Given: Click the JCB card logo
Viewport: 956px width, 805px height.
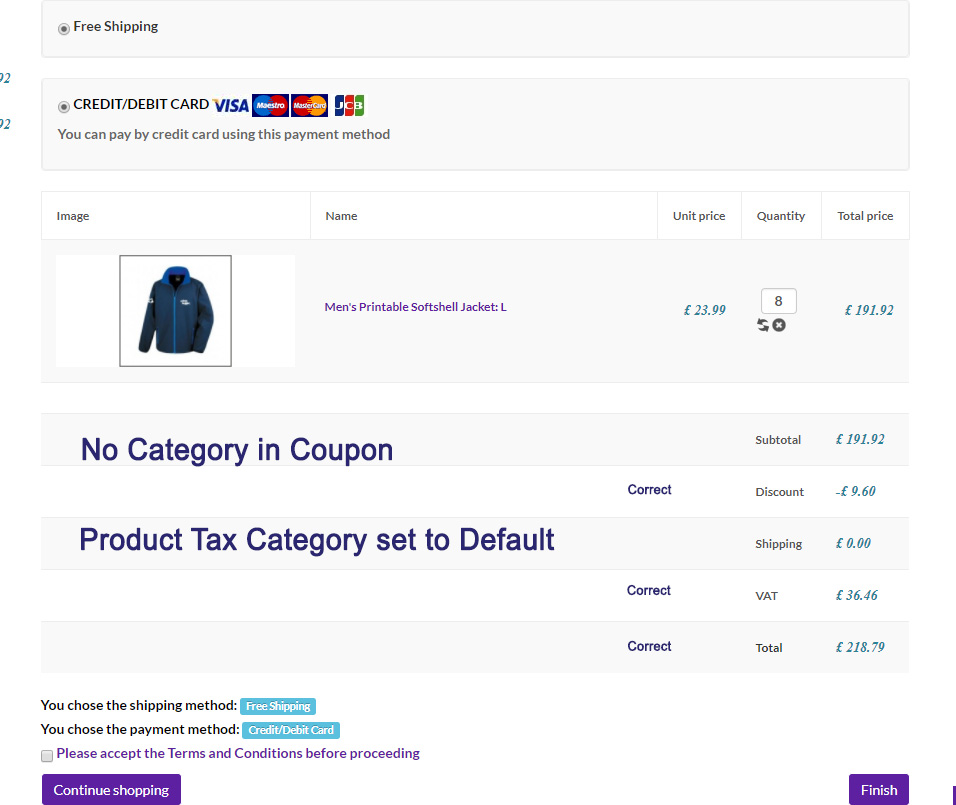Looking at the screenshot, I should 349,105.
